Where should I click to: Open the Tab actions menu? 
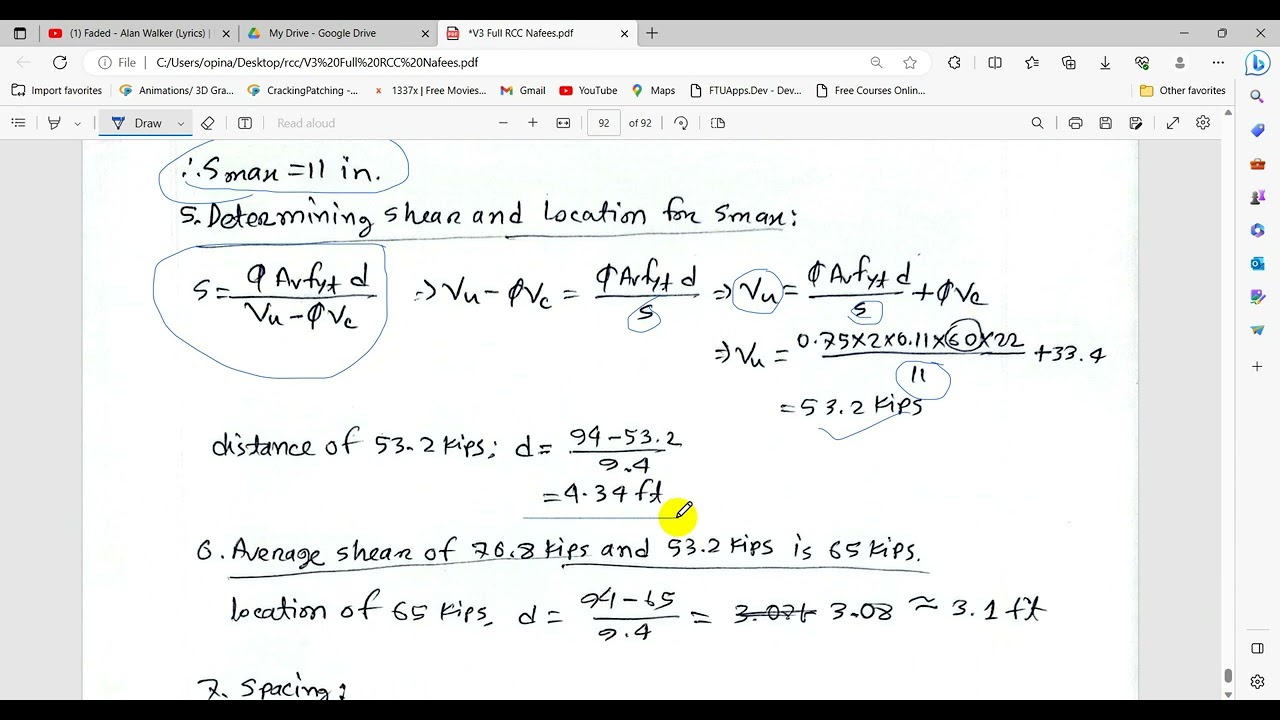(19, 33)
